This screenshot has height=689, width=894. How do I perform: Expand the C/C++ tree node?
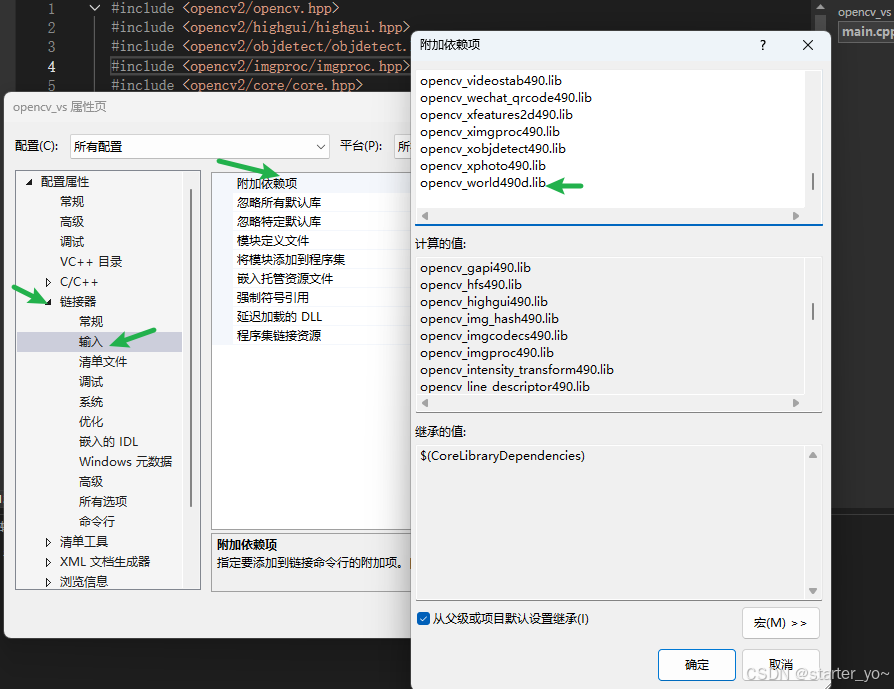tap(48, 282)
